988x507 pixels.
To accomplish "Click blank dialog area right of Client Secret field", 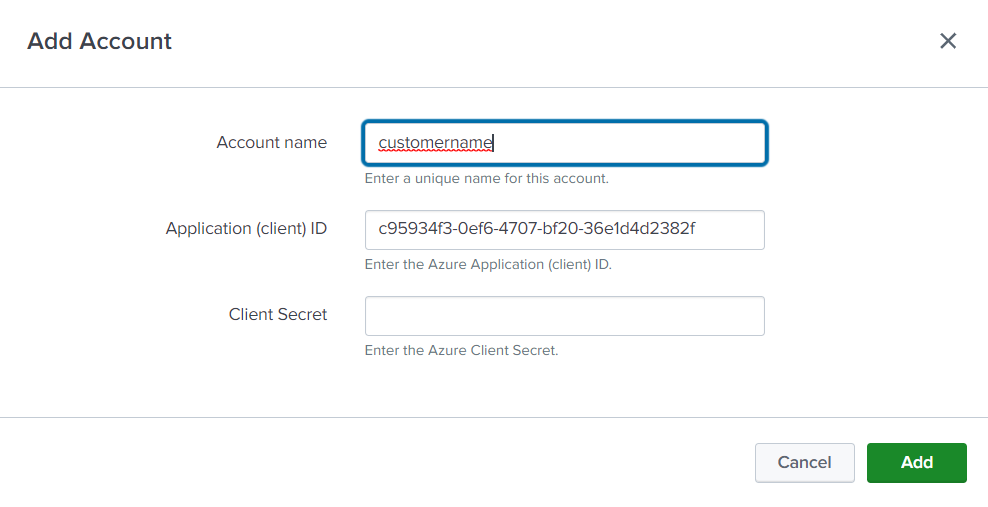I will (870, 315).
